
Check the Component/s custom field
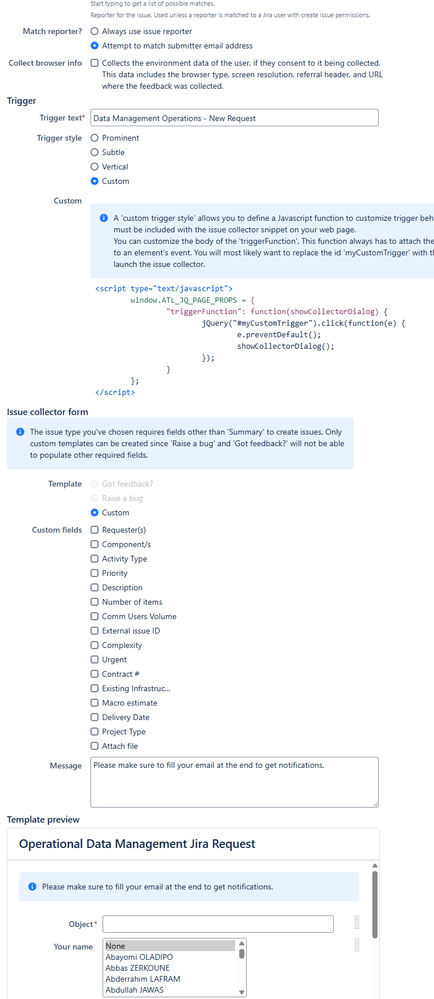tap(95, 544)
